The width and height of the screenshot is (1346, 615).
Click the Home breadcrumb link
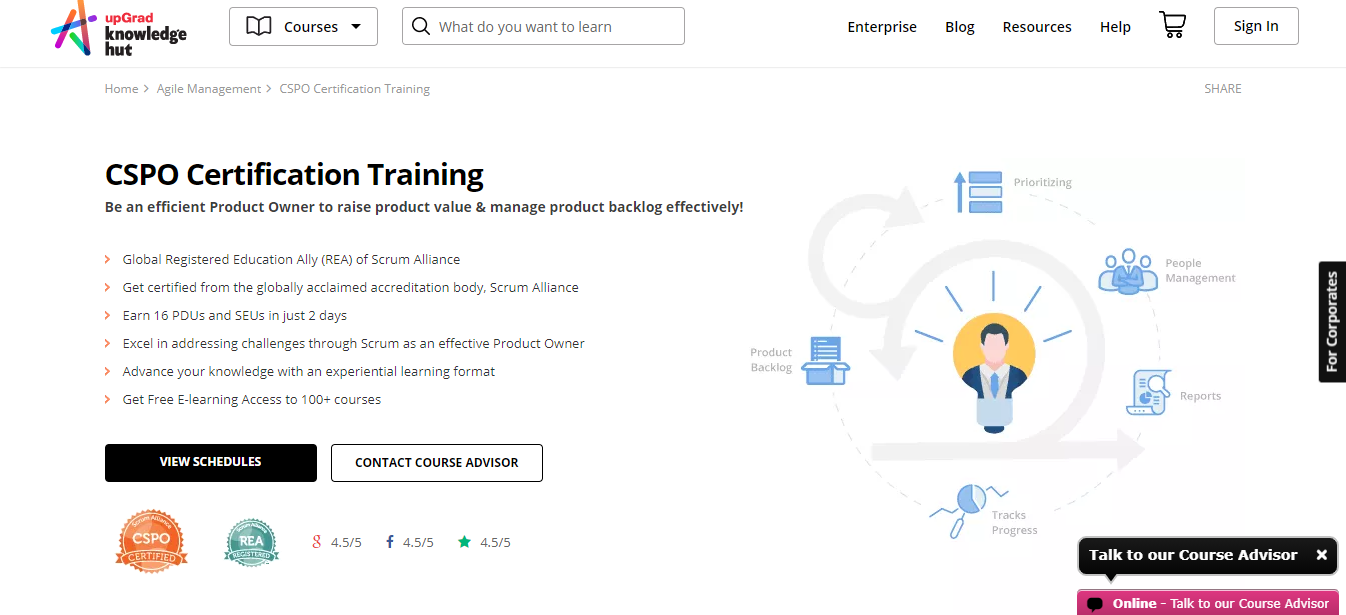coord(122,89)
